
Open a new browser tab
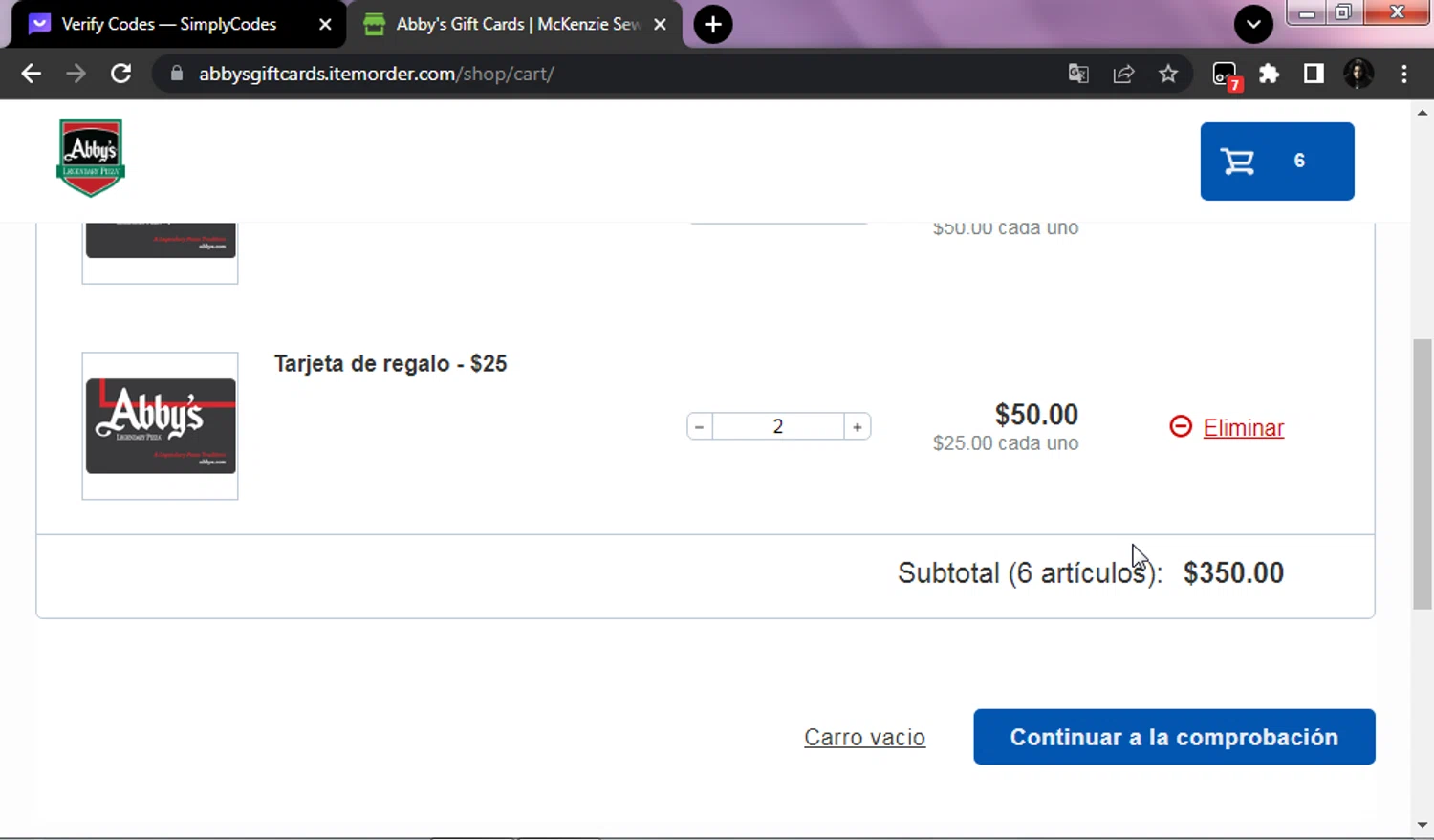tap(713, 24)
